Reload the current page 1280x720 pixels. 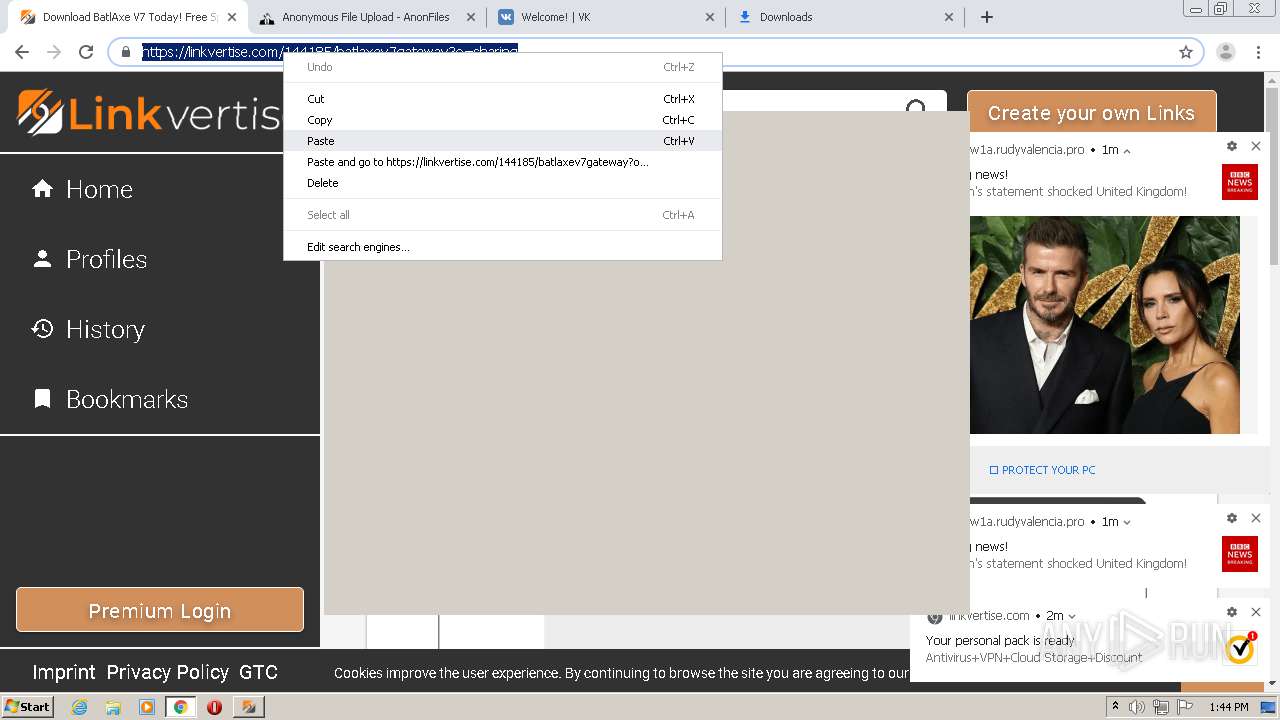tap(86, 52)
